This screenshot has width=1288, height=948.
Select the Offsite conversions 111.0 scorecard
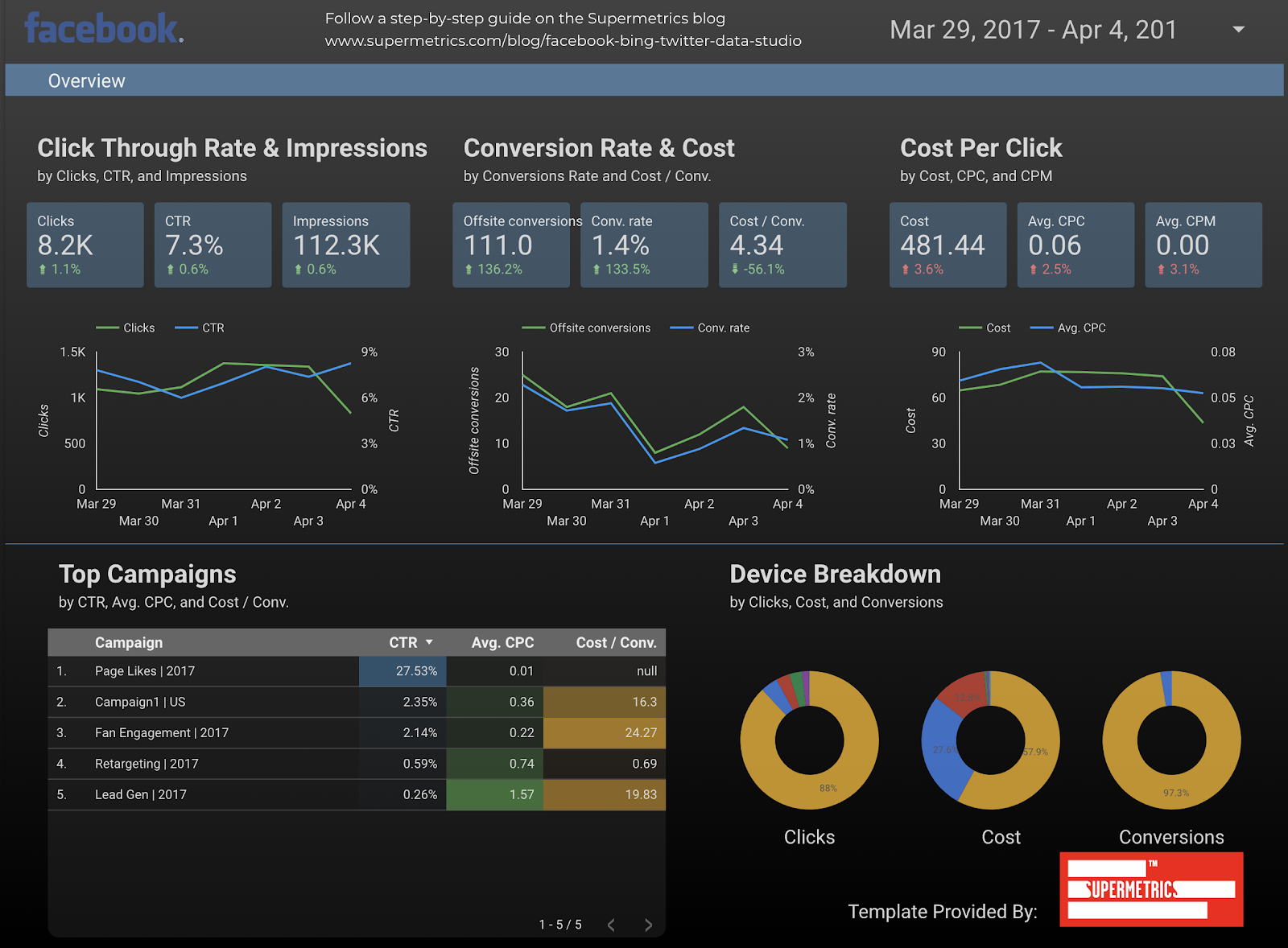coord(511,245)
